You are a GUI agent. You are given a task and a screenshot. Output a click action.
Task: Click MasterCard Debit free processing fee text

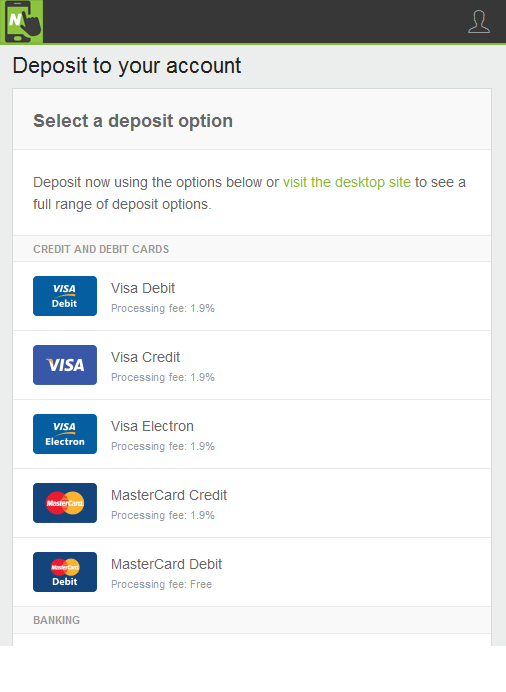click(x=161, y=584)
